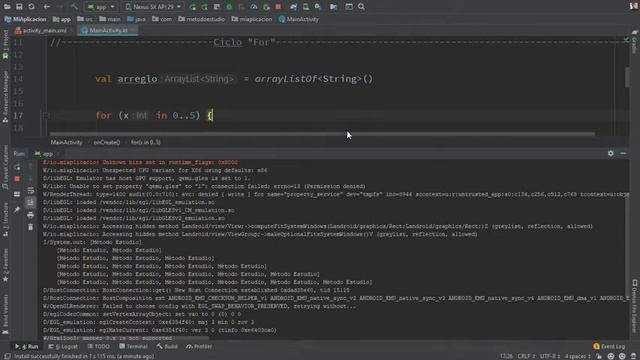Open Favorites side panel
This screenshot has height=360, width=640.
click(5, 265)
